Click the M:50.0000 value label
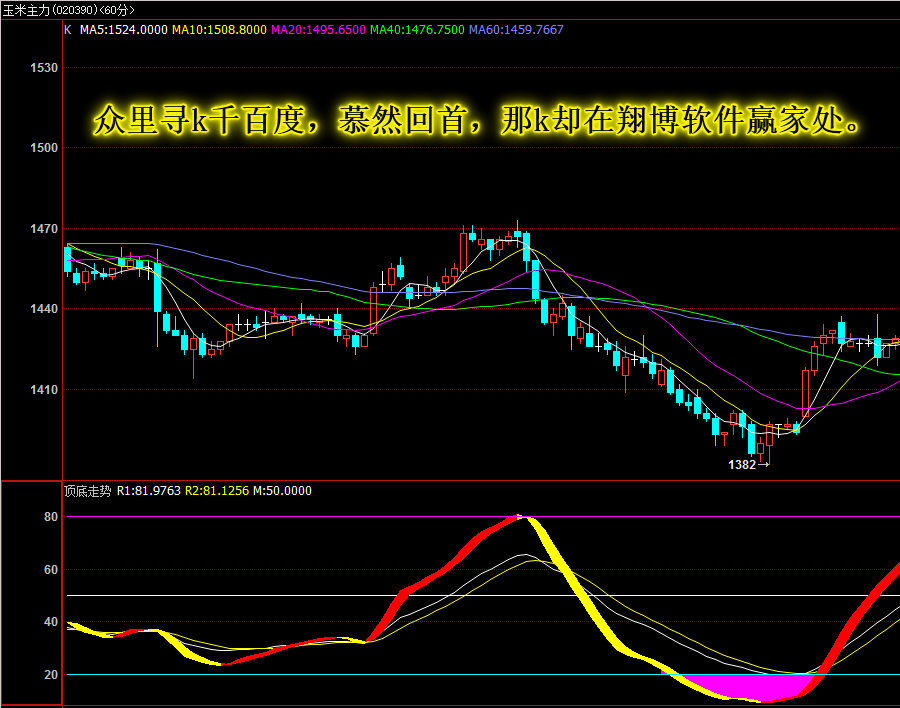 (282, 491)
